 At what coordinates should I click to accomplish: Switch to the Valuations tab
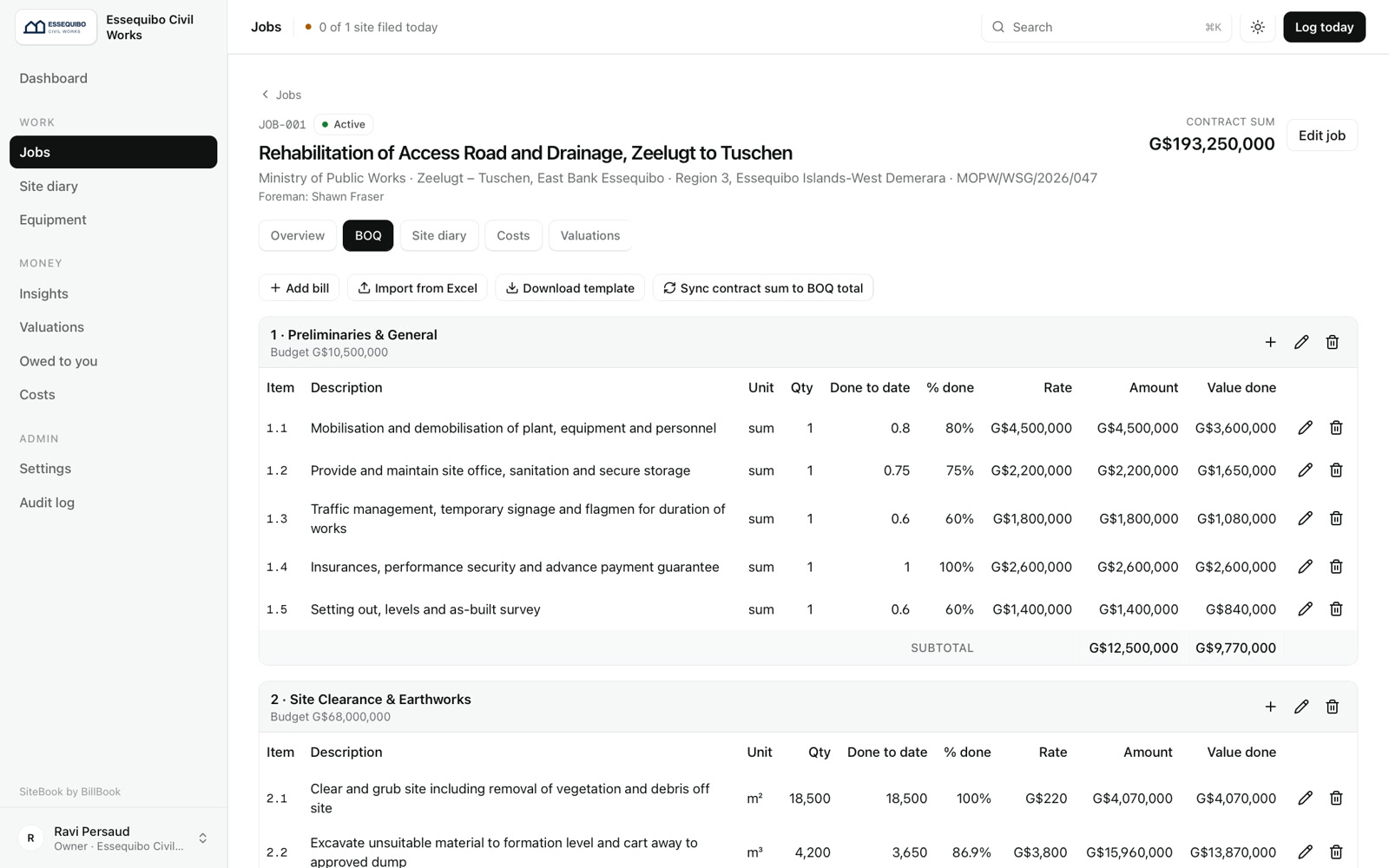pyautogui.click(x=590, y=235)
